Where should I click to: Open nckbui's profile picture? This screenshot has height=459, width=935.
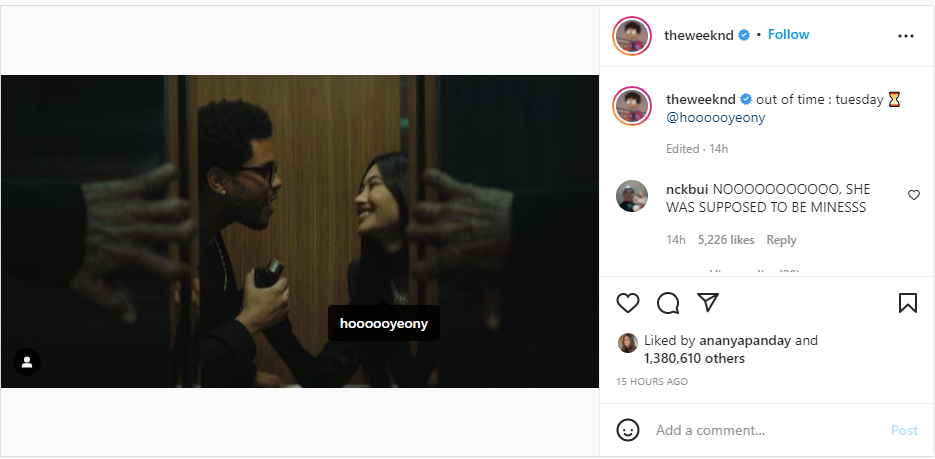pos(632,196)
